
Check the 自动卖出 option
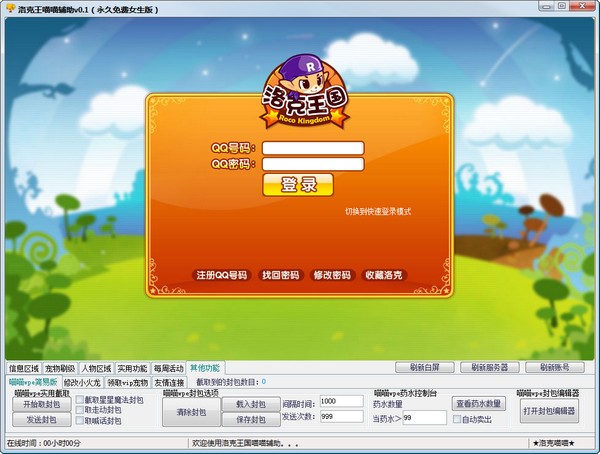click(x=457, y=419)
